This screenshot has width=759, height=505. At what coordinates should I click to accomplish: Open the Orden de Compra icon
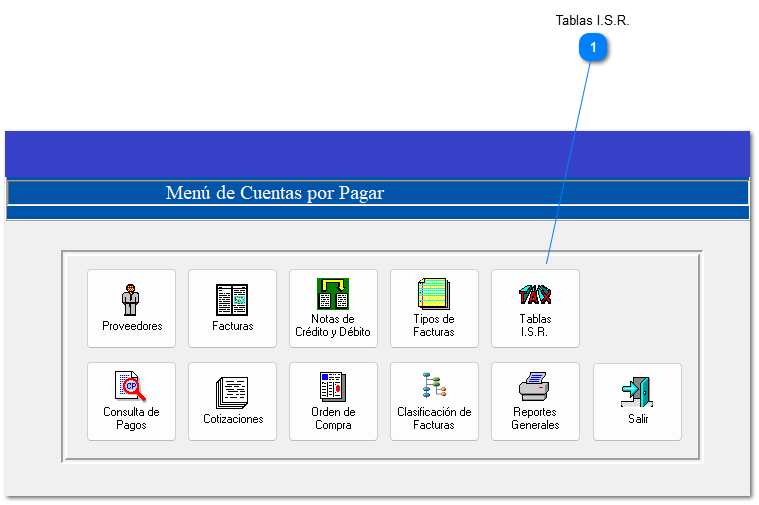click(333, 386)
